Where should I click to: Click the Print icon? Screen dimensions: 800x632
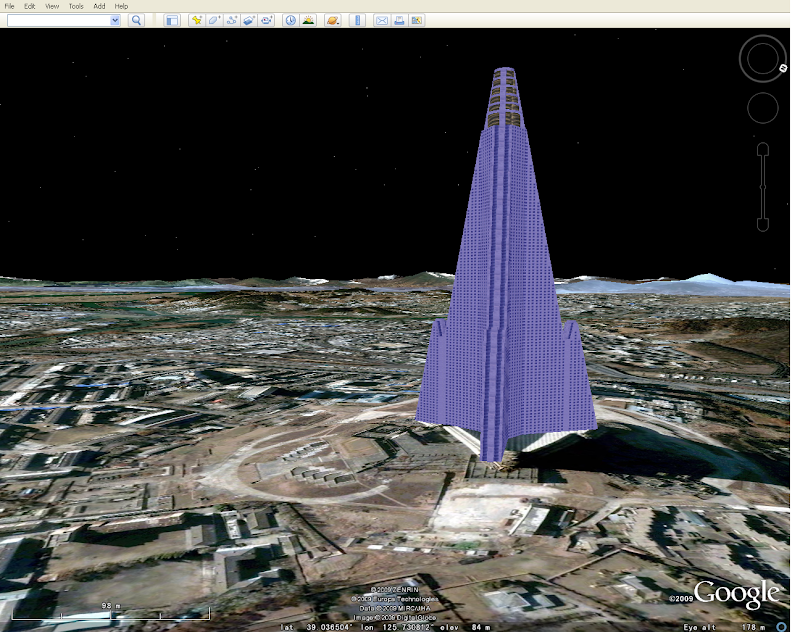[x=399, y=20]
